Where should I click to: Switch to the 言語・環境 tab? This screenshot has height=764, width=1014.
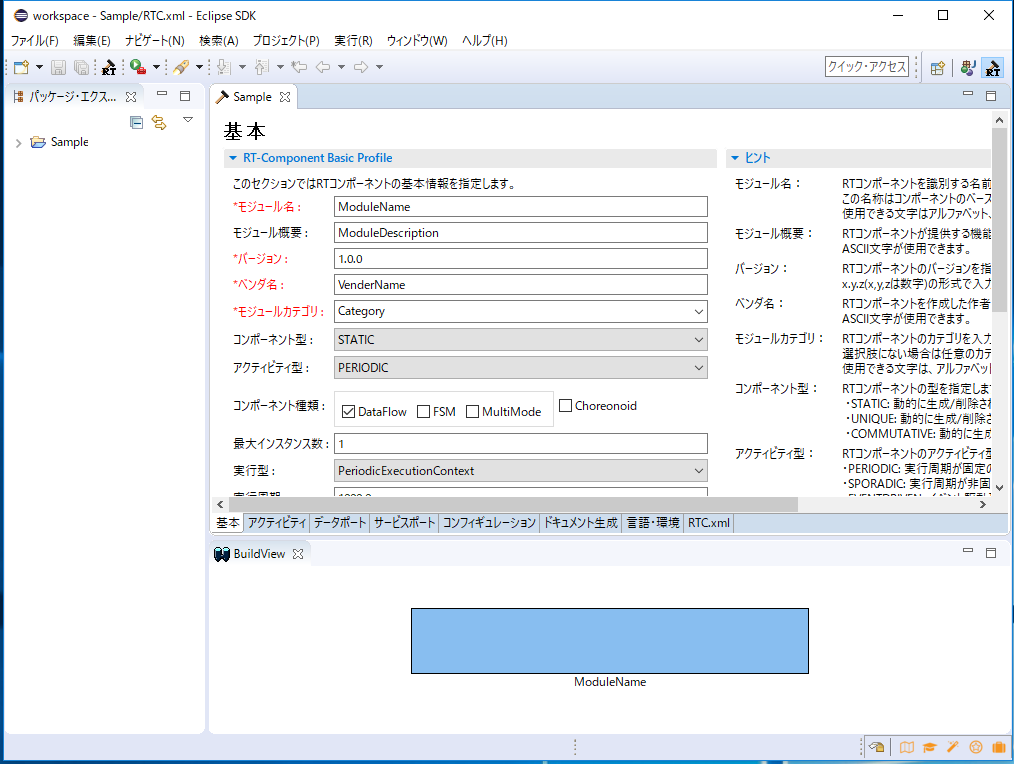point(653,523)
